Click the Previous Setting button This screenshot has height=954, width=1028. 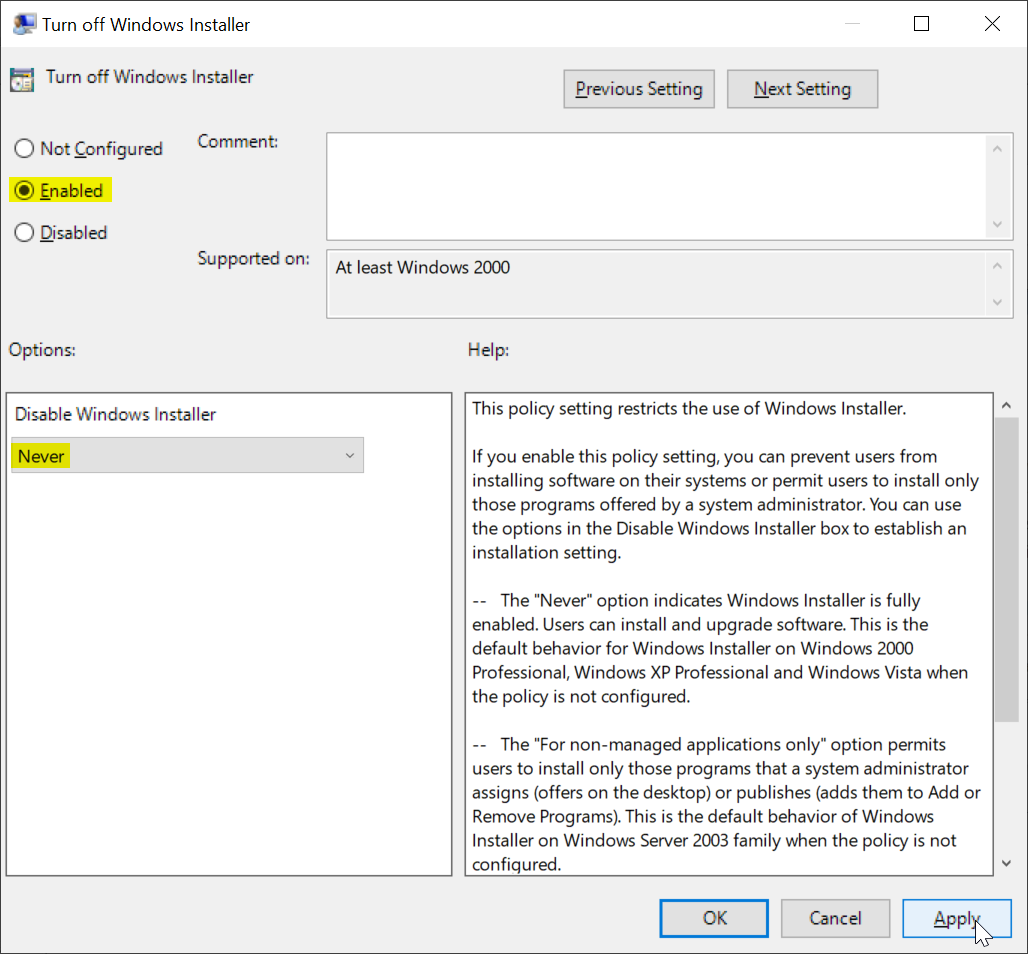click(x=639, y=89)
